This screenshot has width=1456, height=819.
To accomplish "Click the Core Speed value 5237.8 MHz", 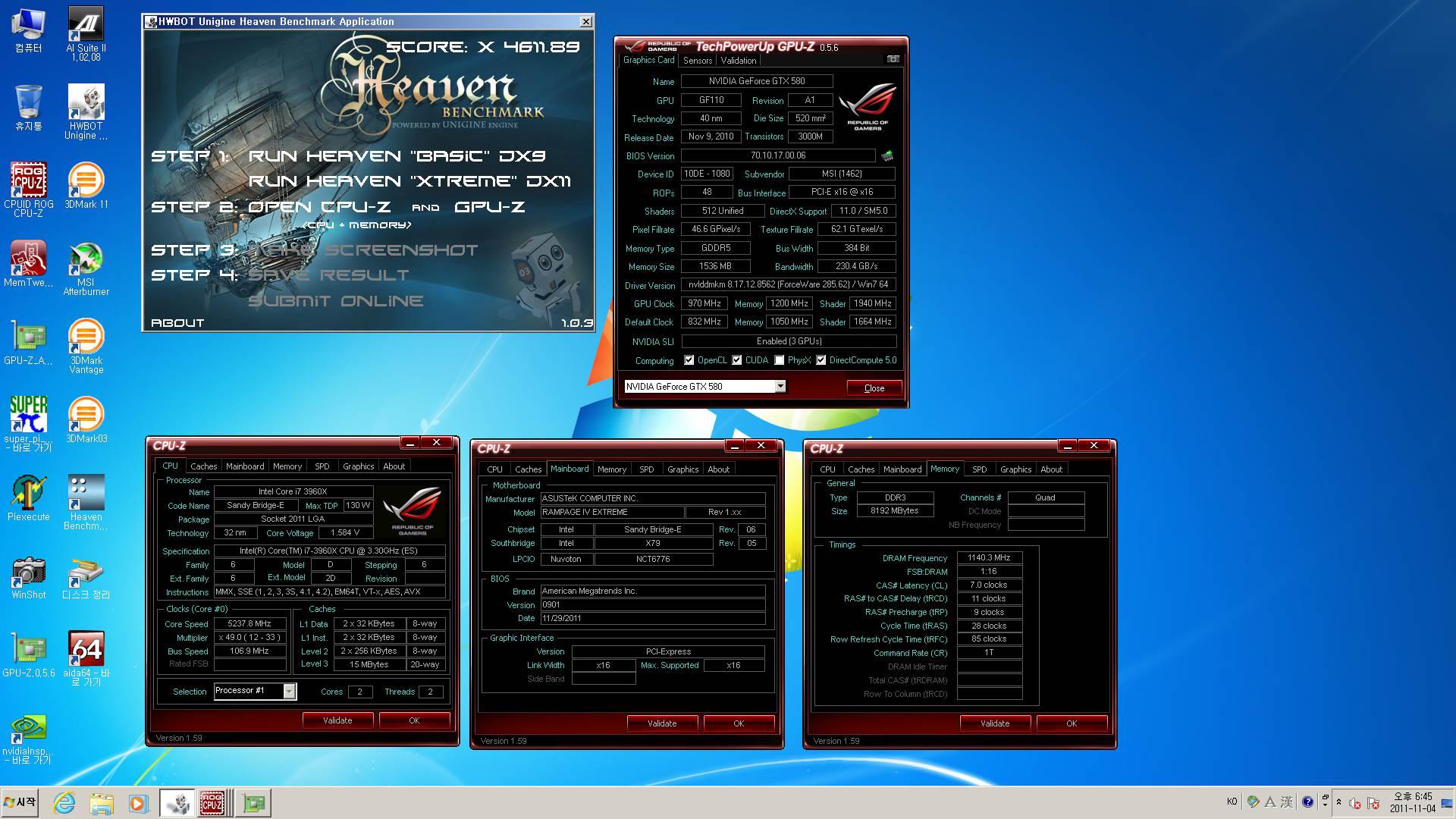I will (x=249, y=623).
